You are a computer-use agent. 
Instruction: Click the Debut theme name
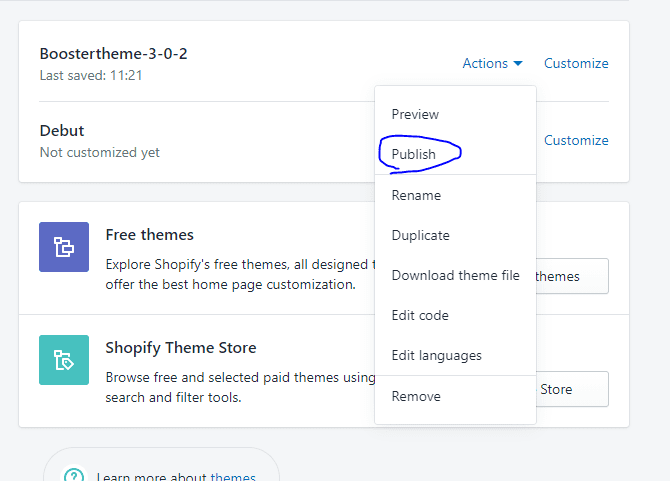point(62,131)
